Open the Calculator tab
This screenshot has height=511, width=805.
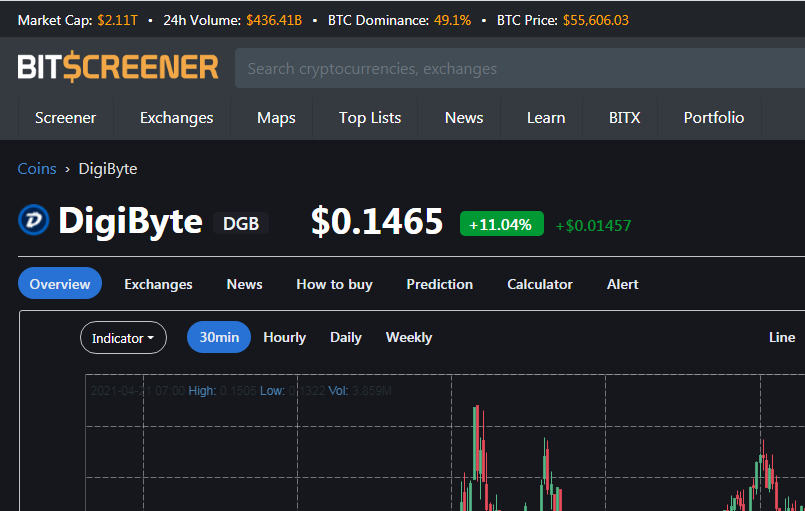[540, 284]
